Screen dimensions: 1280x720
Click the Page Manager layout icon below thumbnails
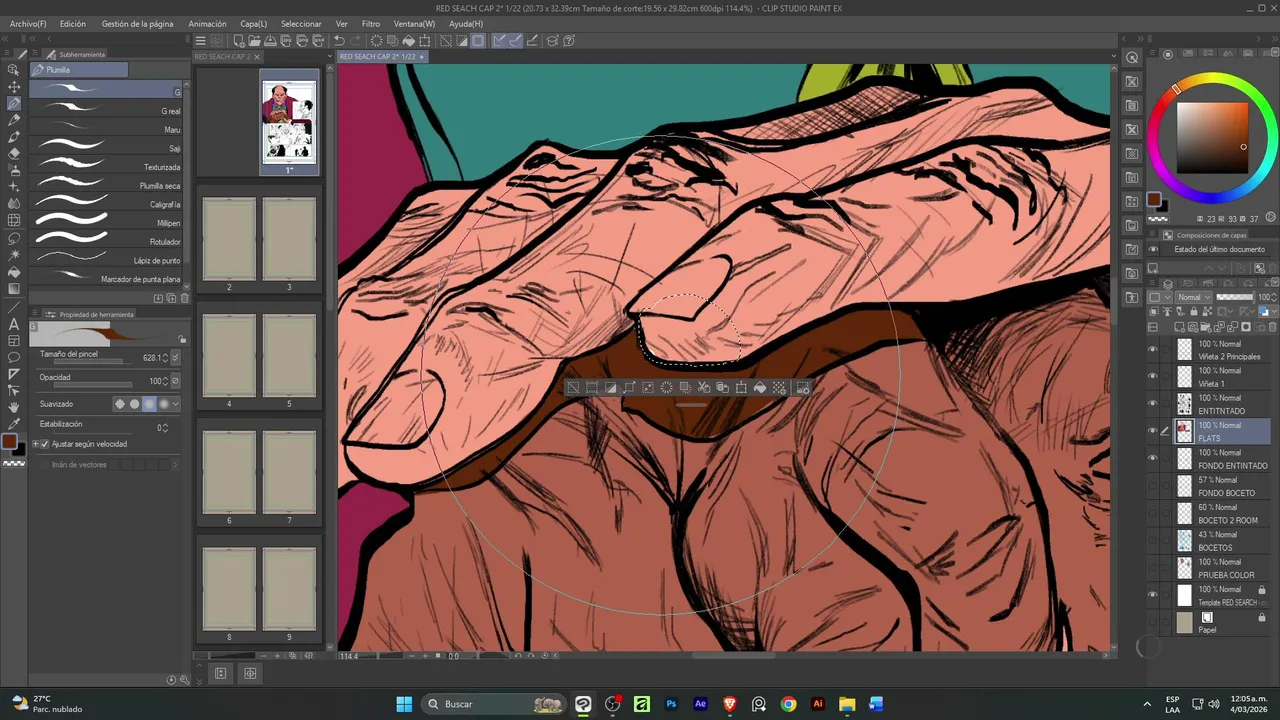(220, 674)
